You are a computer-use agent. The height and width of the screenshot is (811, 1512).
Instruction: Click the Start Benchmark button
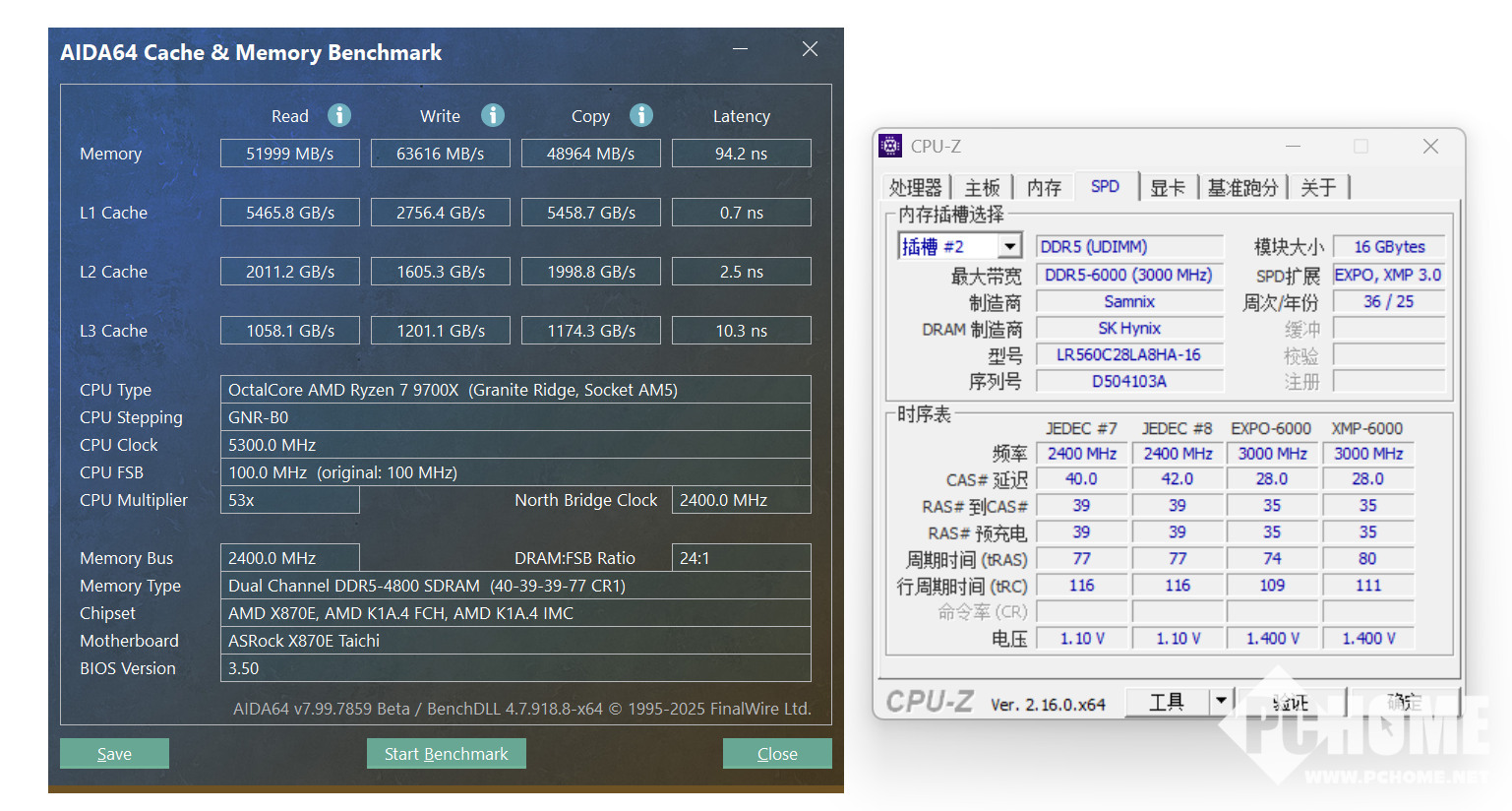(x=447, y=754)
